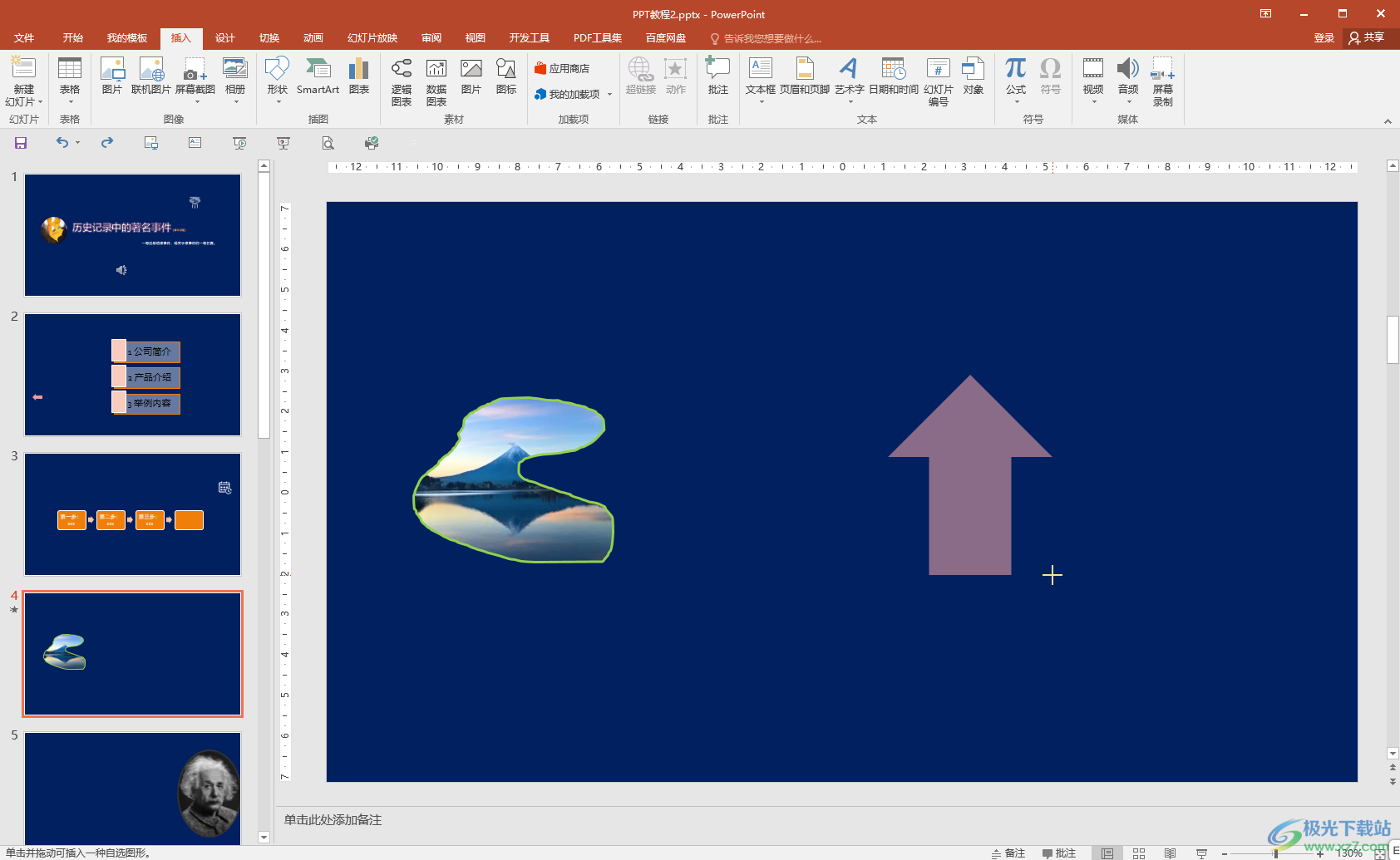Switch to Normal view in status bar

tap(1107, 853)
